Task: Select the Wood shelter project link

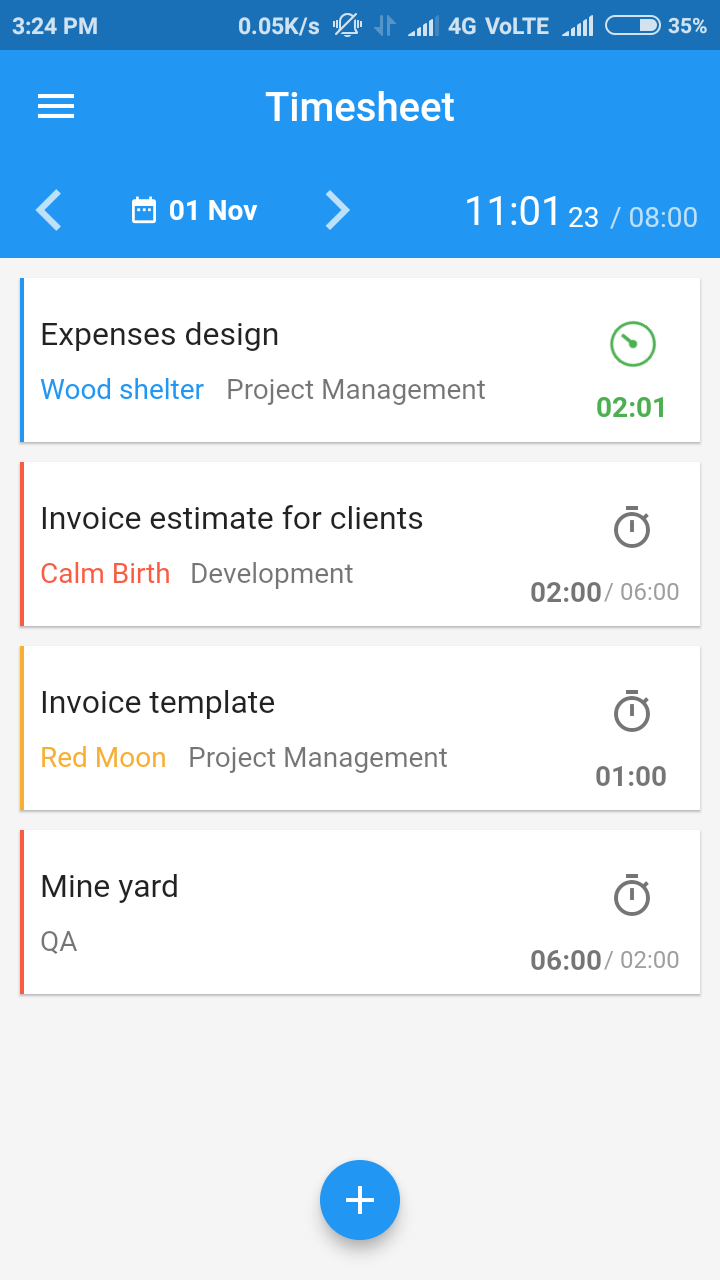Action: (122, 389)
